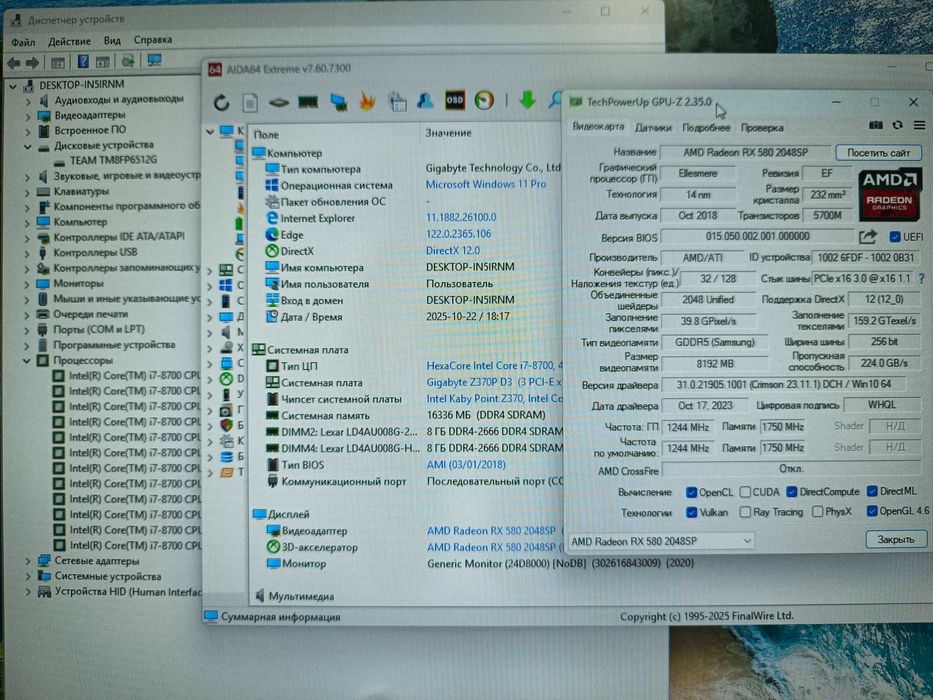Open the Справка menu
Screen dimensions: 933x700
coord(153,40)
